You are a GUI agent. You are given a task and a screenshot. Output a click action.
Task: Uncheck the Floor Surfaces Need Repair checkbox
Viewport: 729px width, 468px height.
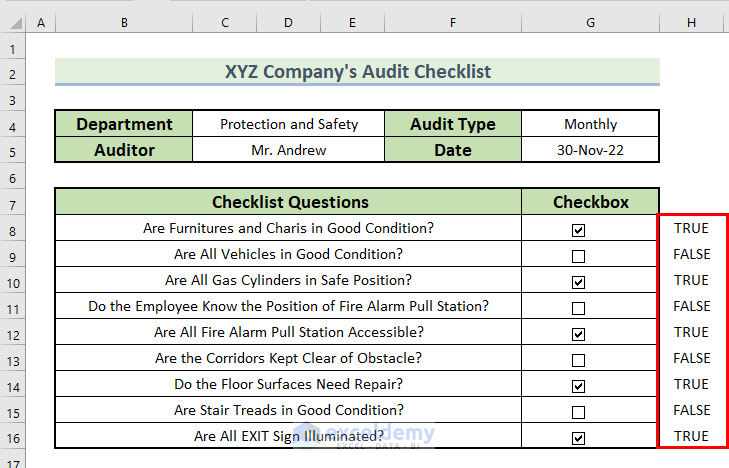coord(578,386)
